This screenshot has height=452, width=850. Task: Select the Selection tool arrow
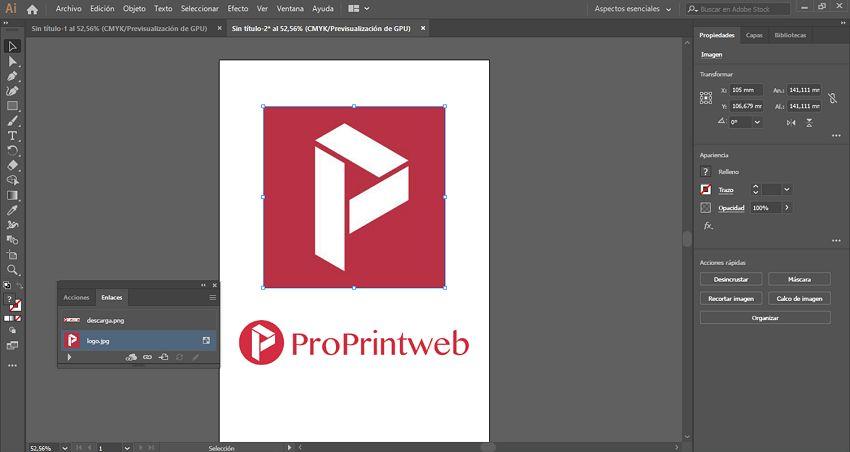tap(12, 47)
